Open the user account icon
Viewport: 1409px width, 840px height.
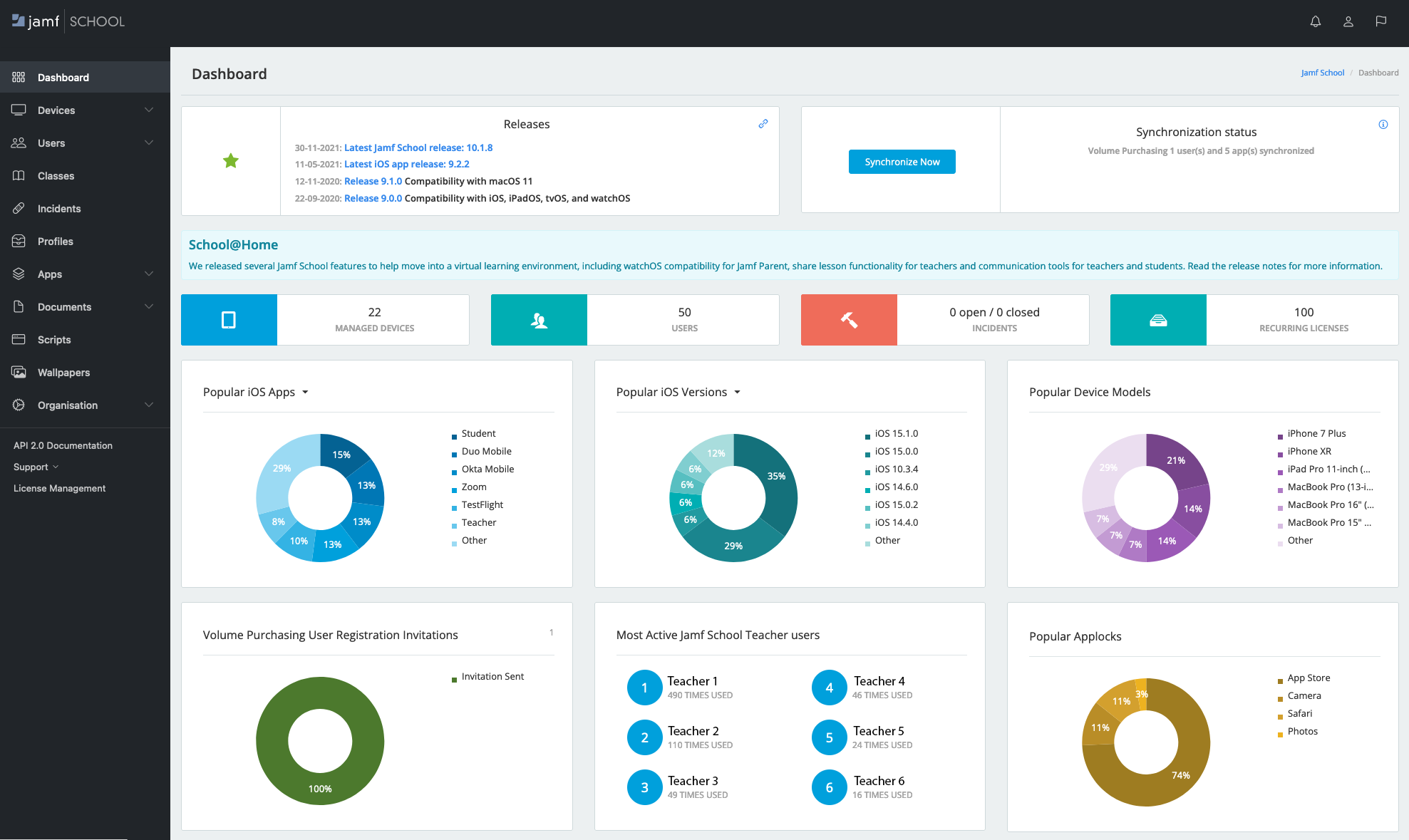[x=1348, y=21]
